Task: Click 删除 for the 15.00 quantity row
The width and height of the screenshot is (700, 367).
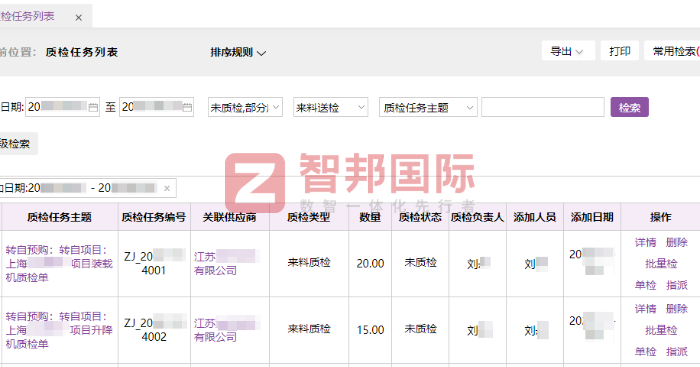Action: tap(676, 309)
